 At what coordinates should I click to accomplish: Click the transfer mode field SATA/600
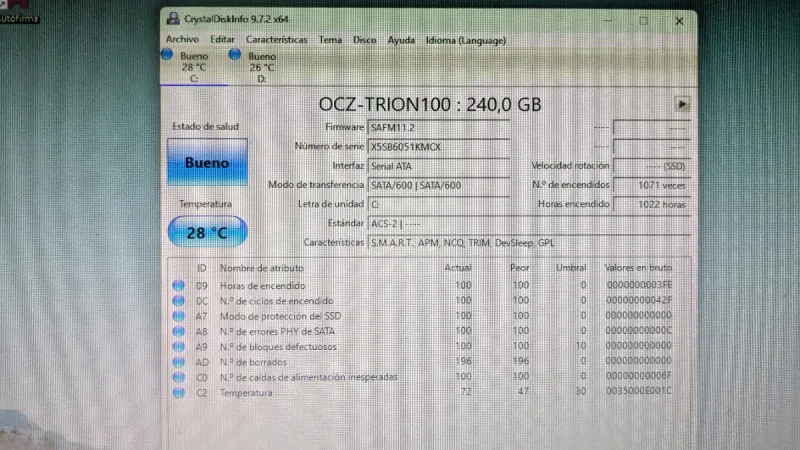click(438, 185)
